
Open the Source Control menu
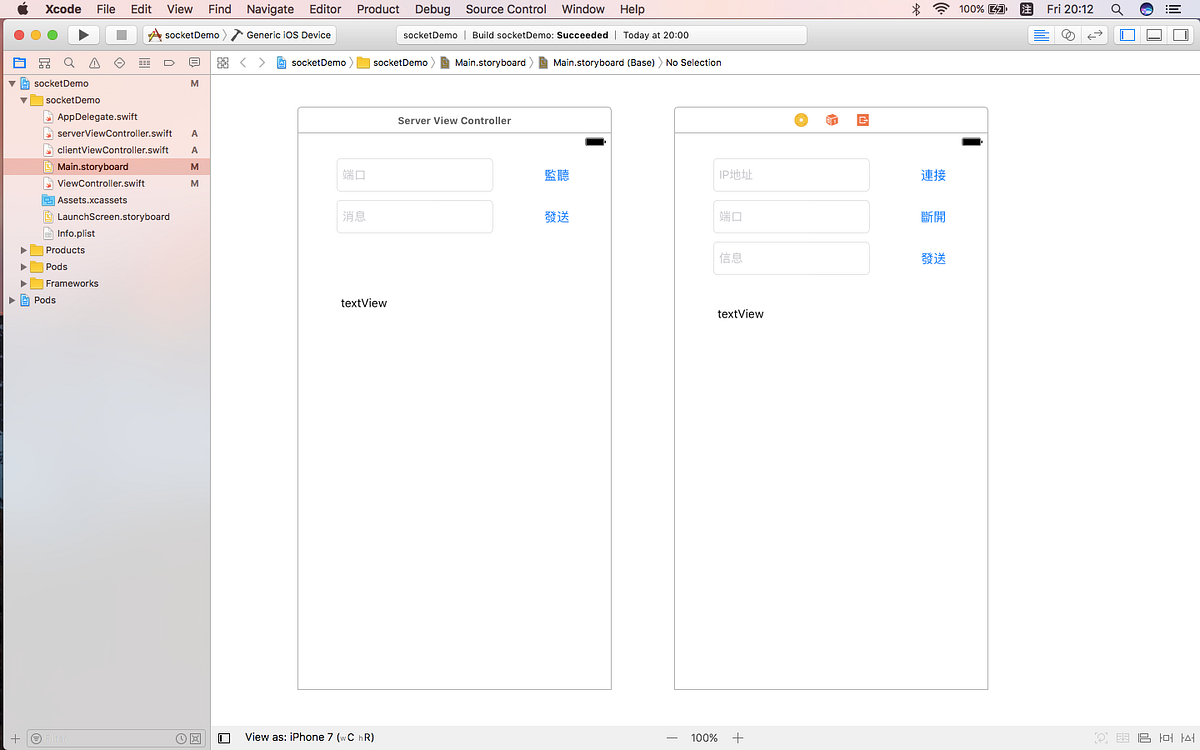[x=505, y=9]
